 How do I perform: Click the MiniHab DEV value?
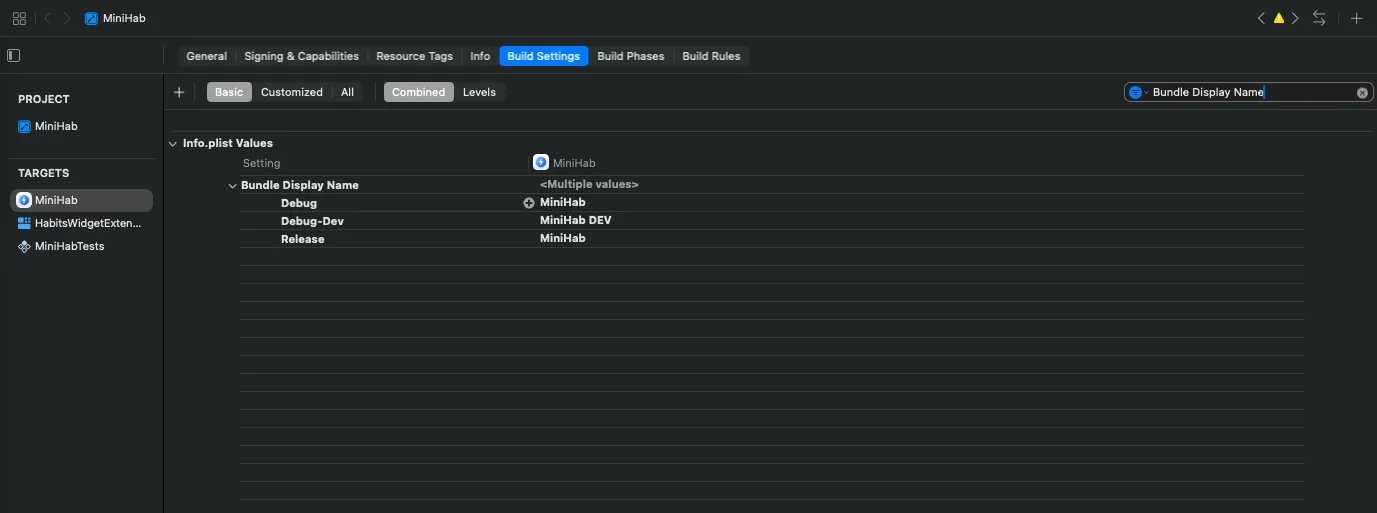tap(575, 221)
